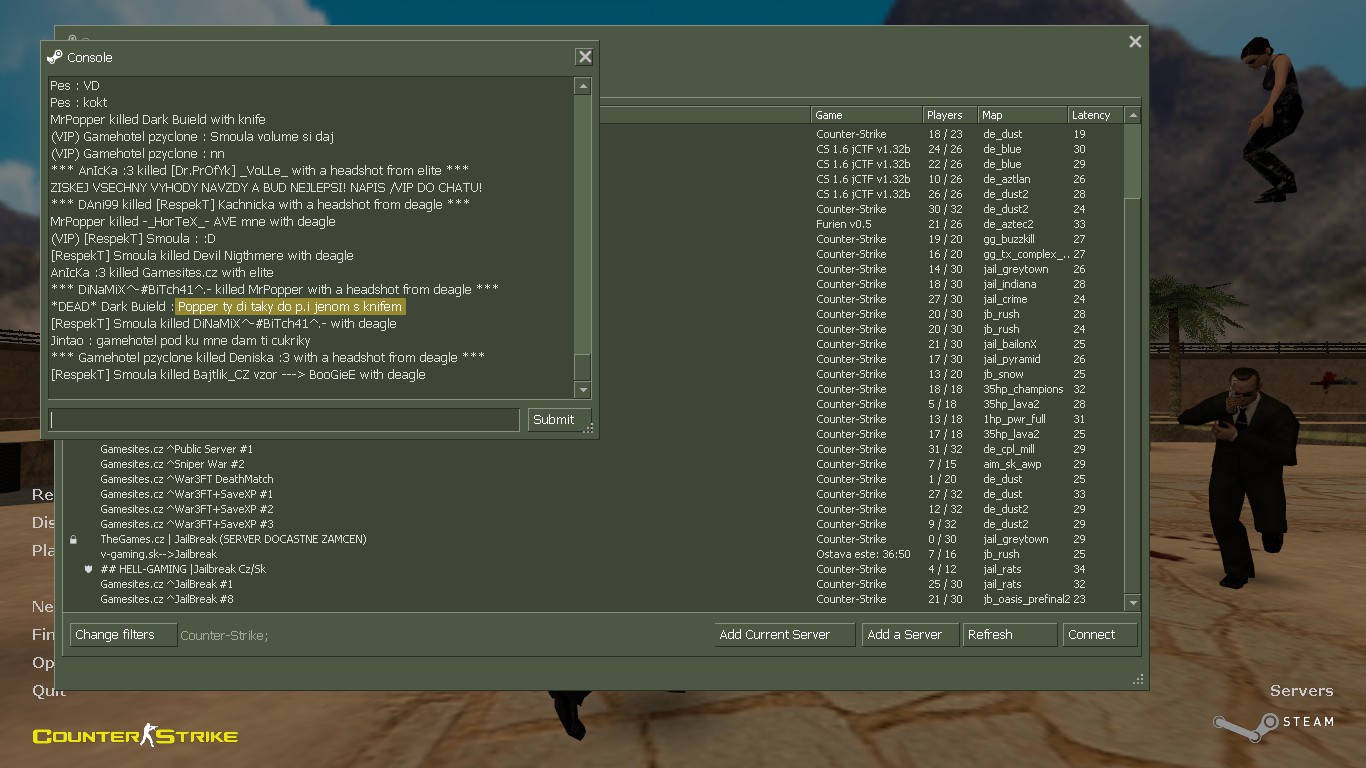Image resolution: width=1366 pixels, height=768 pixels.
Task: Click the Connect button
Action: (x=1100, y=635)
